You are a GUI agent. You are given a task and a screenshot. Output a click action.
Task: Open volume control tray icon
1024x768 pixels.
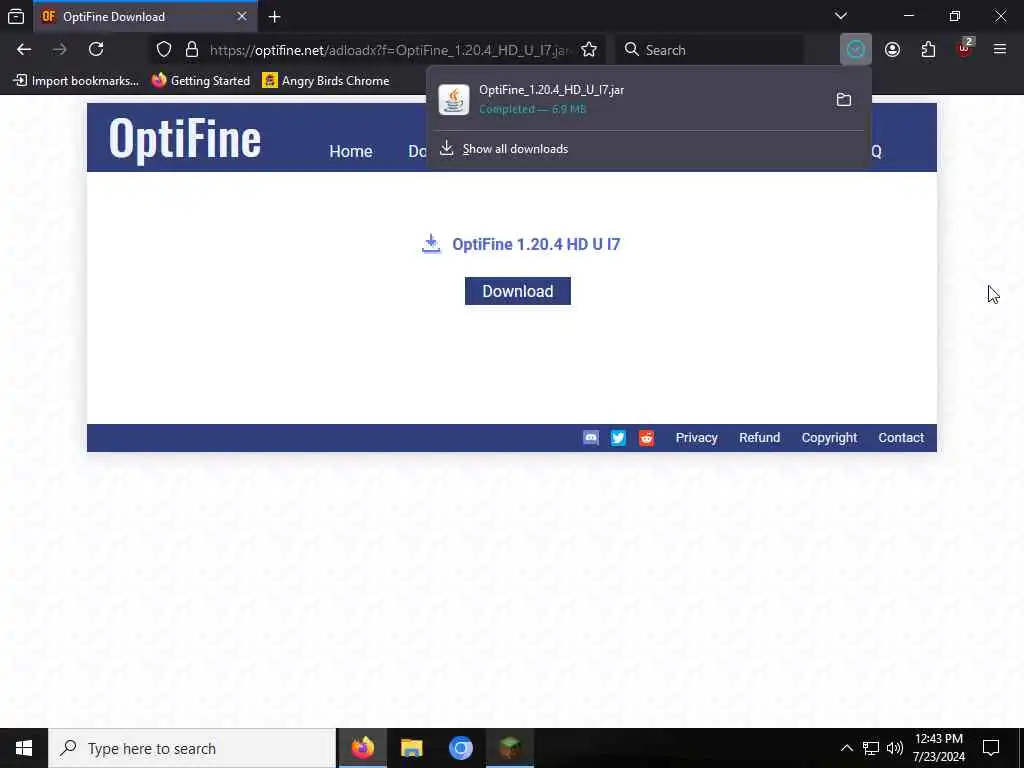pos(895,748)
